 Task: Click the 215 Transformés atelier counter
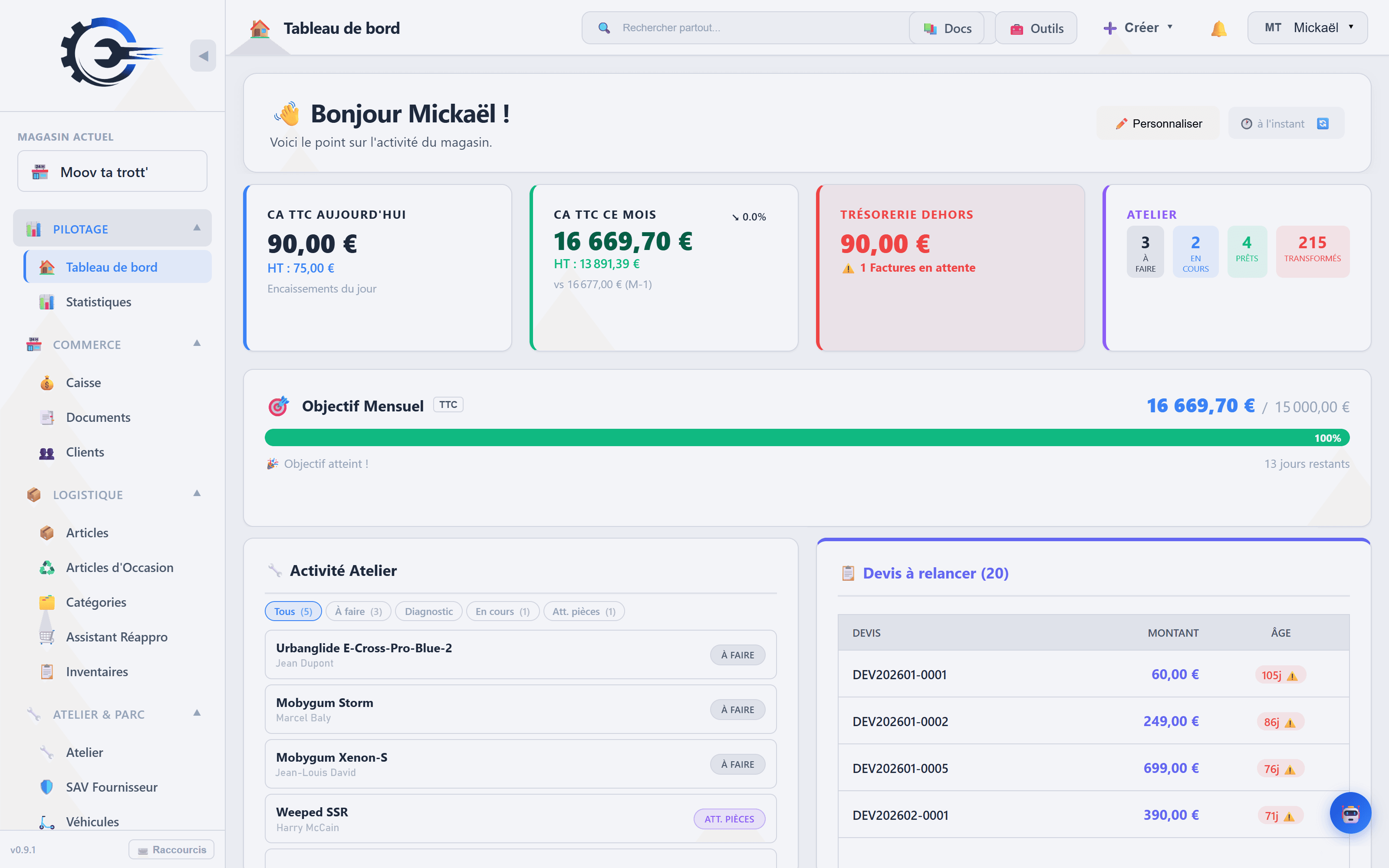pos(1313,252)
